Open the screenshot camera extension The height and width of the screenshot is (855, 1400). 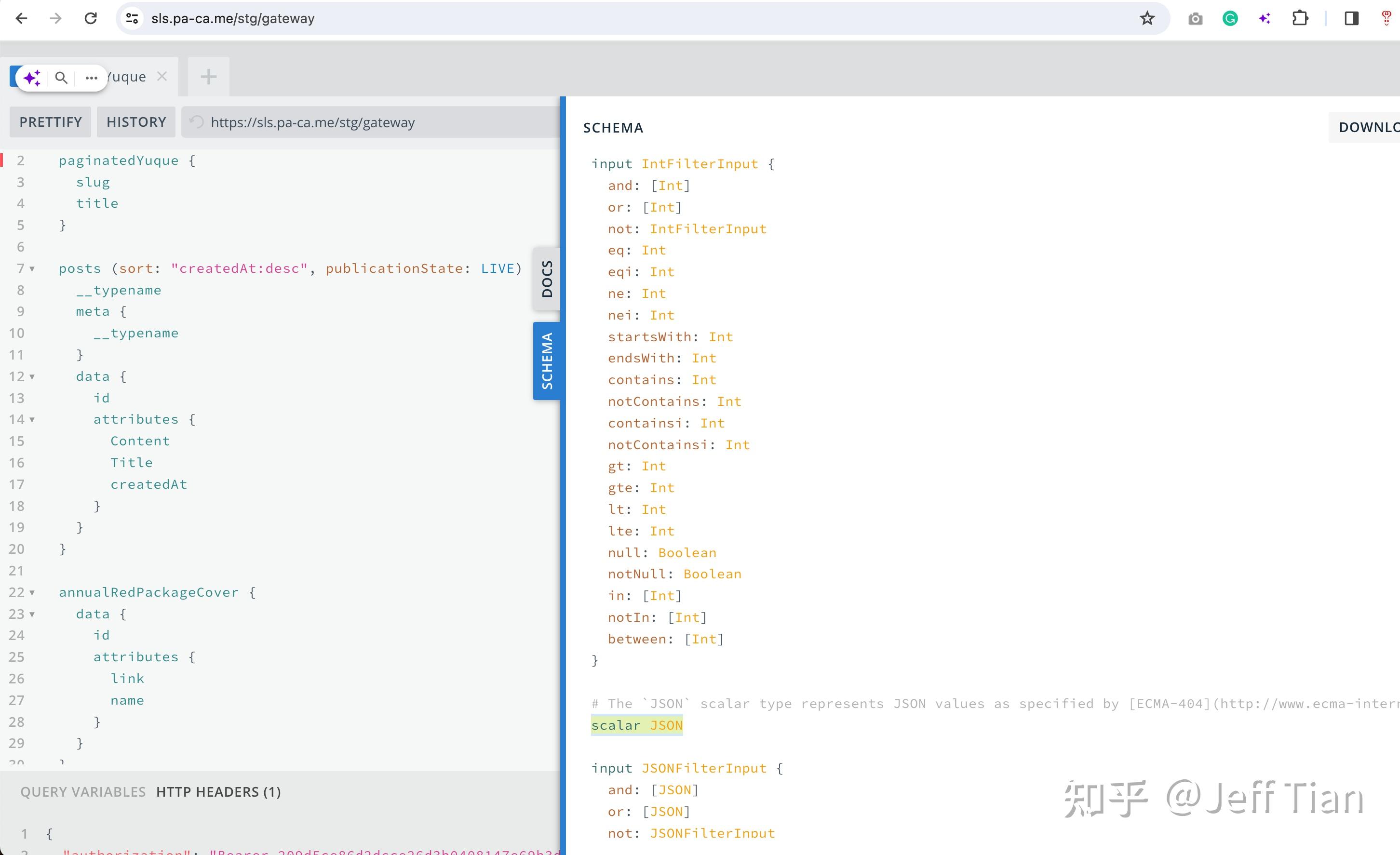[x=1196, y=18]
